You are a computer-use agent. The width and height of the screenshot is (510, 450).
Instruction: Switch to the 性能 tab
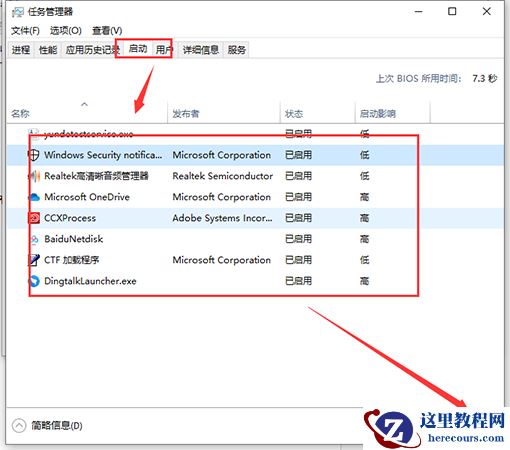point(48,50)
